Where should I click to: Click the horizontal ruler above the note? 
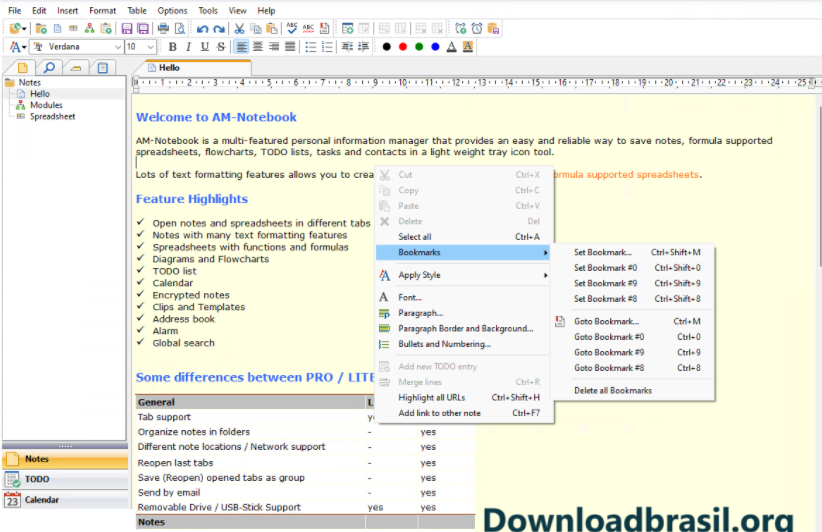(x=474, y=83)
